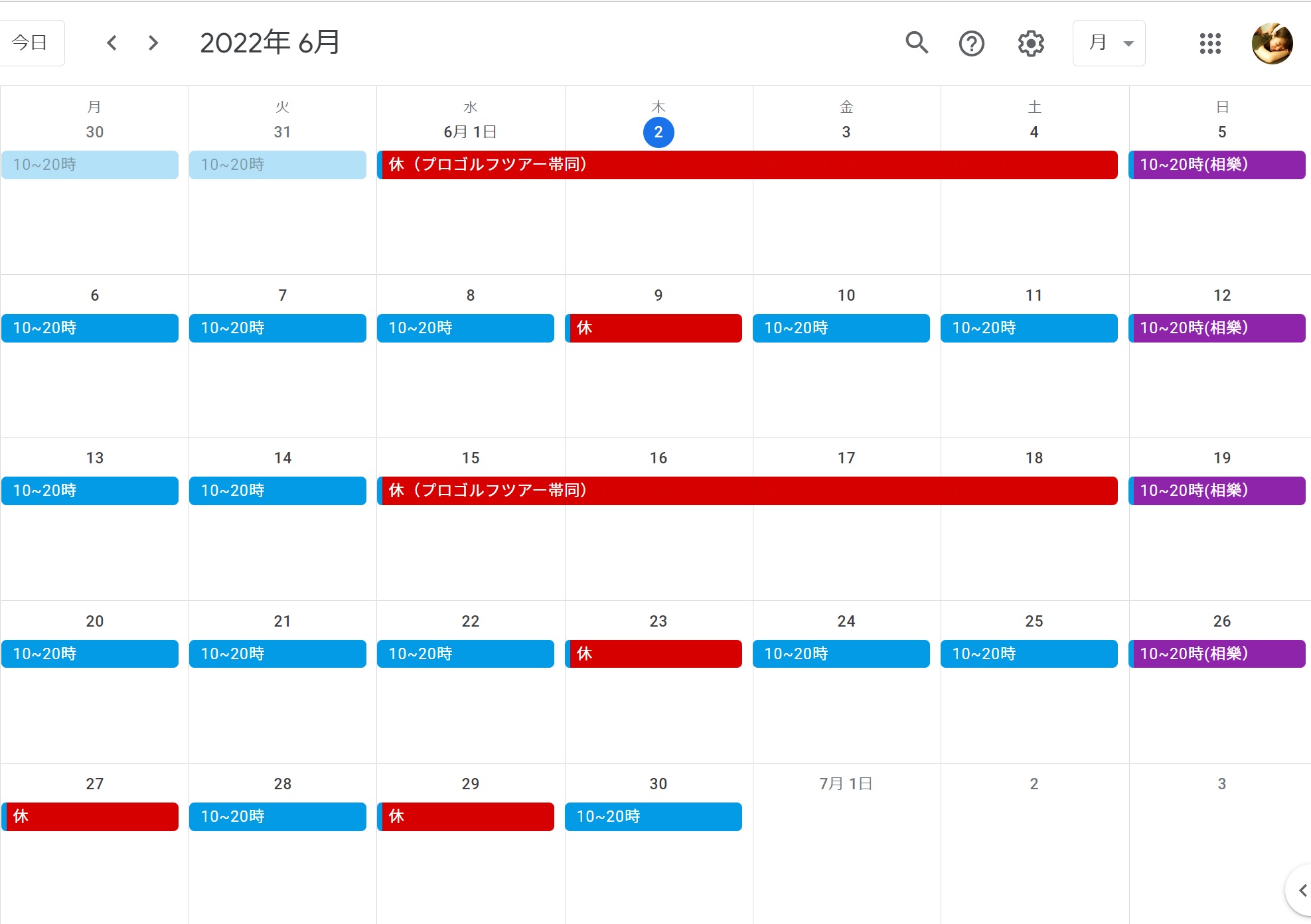Go to previous month
1311x924 pixels.
(x=112, y=43)
